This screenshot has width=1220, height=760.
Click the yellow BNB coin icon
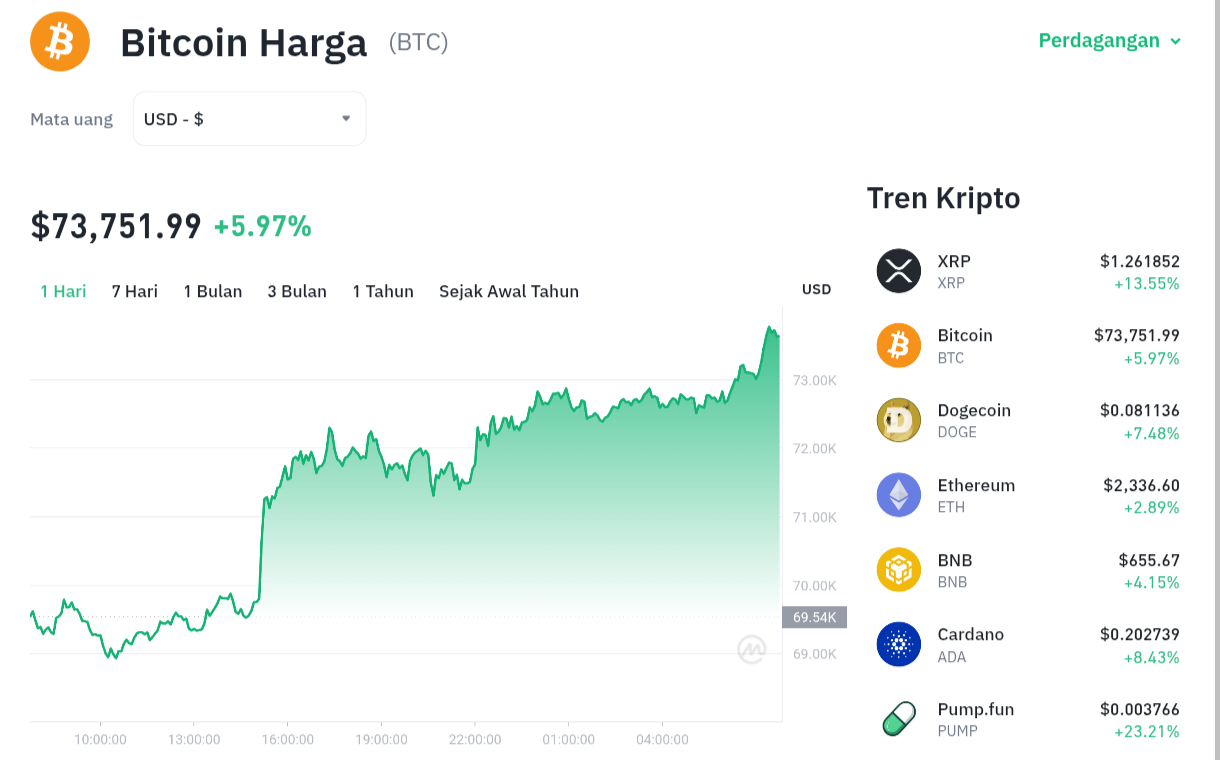[898, 570]
